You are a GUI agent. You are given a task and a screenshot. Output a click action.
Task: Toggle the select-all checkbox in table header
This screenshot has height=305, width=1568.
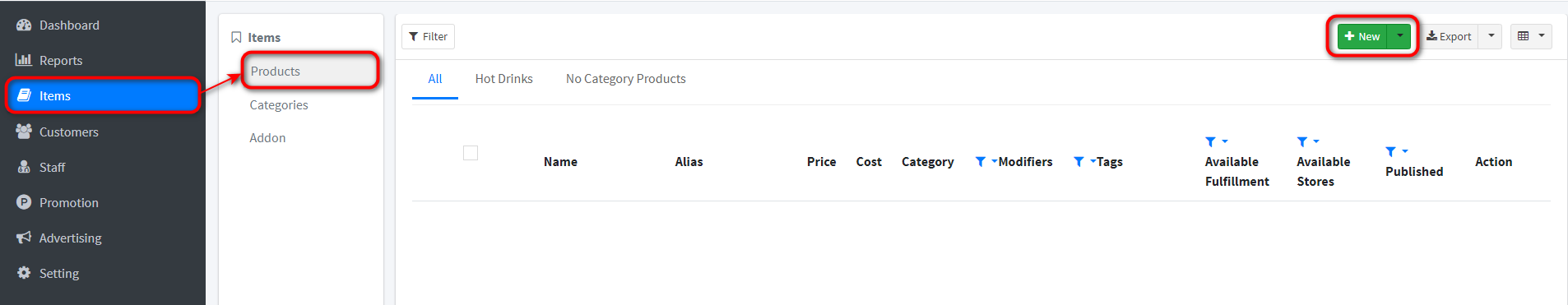471,153
